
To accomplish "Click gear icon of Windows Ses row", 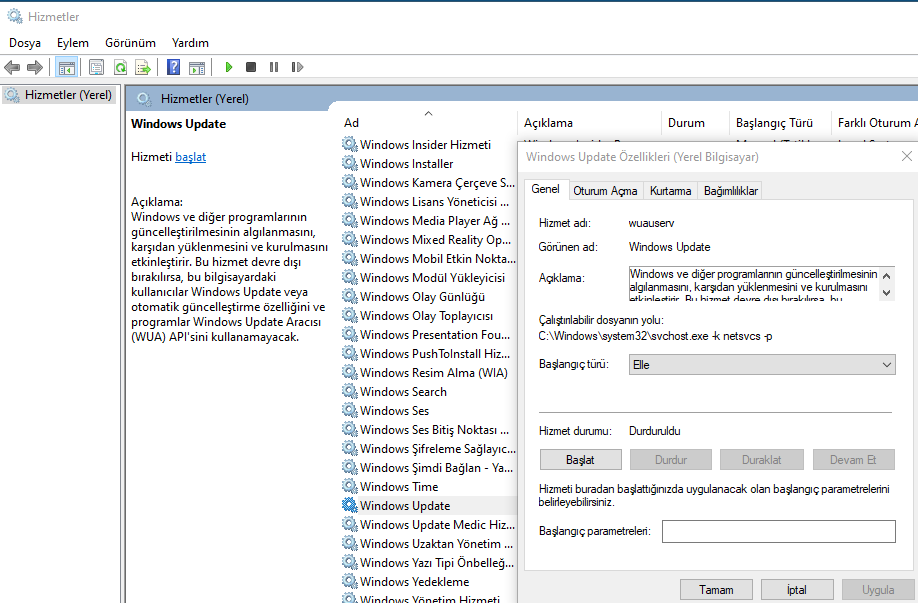I will coord(350,410).
